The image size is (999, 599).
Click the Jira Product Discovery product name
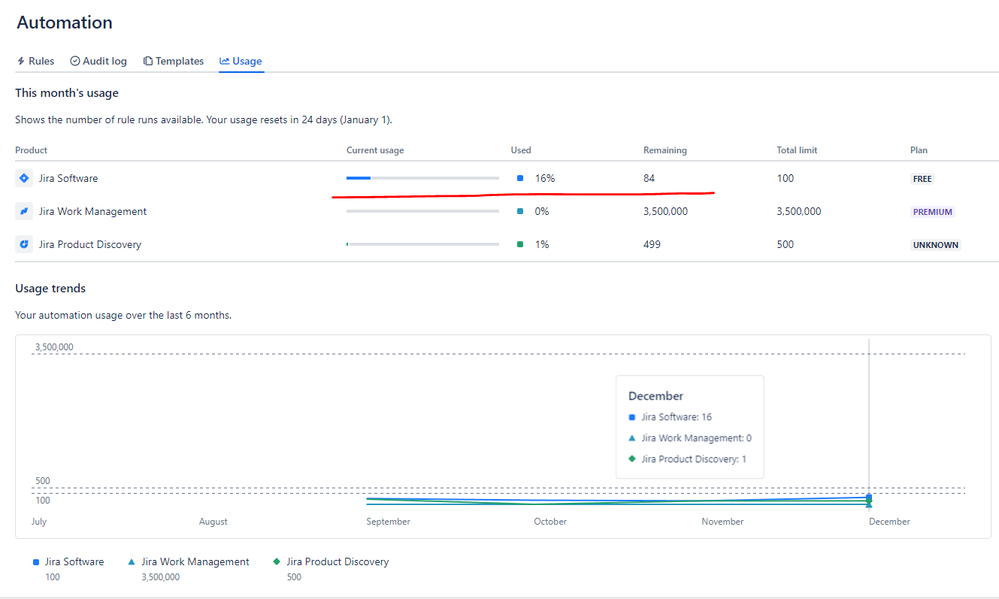click(x=90, y=245)
